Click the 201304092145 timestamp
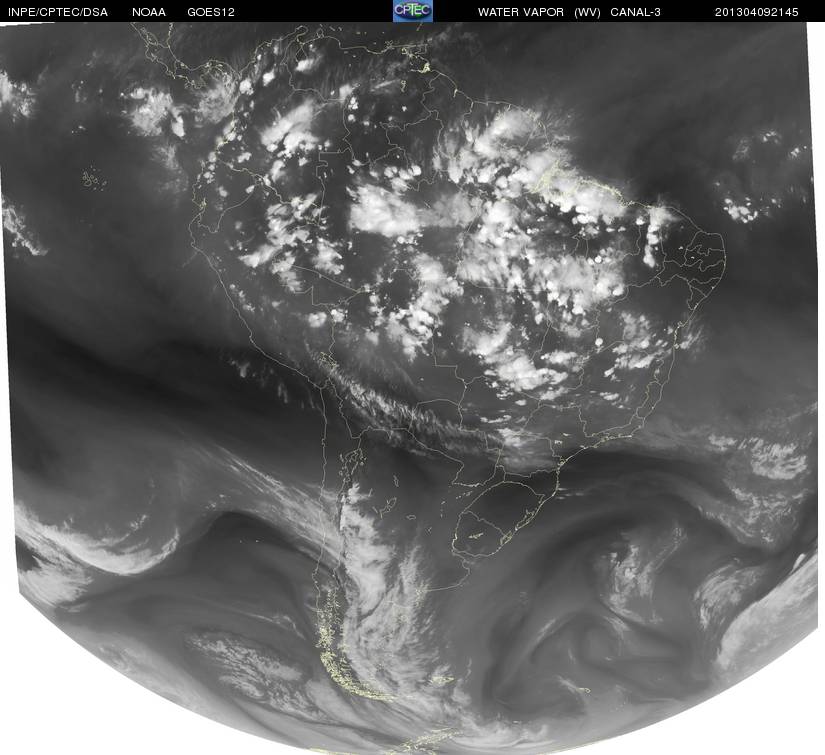 757,12
